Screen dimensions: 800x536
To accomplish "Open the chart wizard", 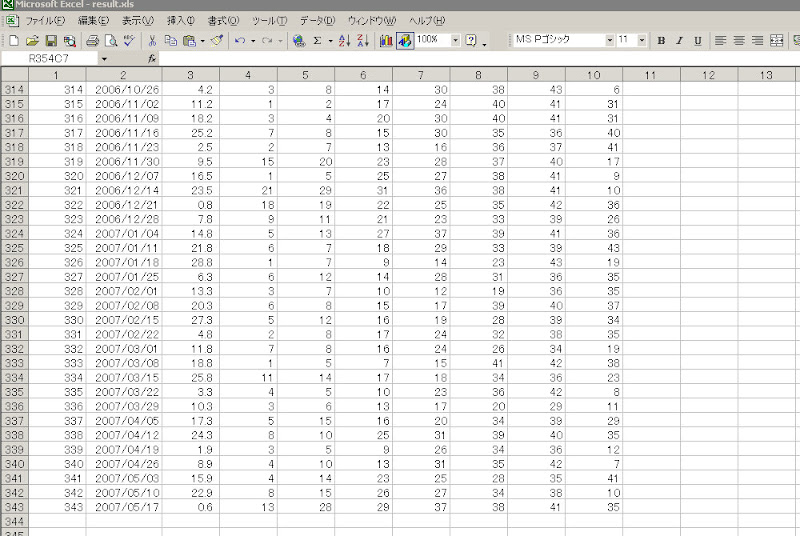I will click(x=386, y=41).
